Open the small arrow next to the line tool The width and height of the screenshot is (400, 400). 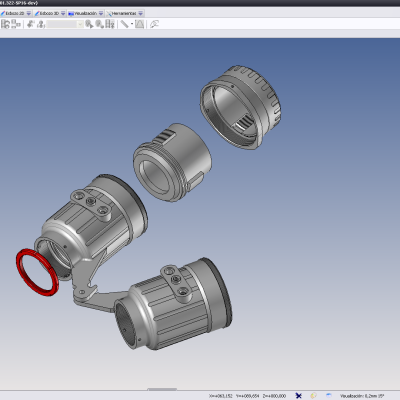tap(132, 24)
